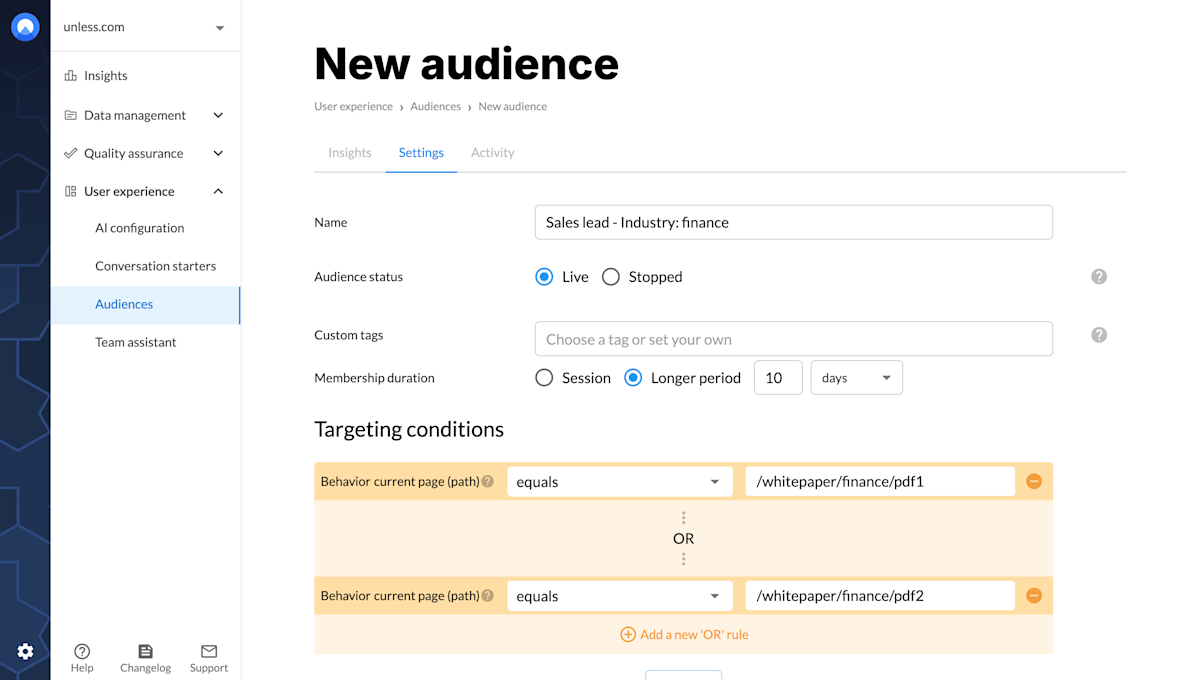
Task: Open settings gear in bottom rail
Action: click(25, 652)
